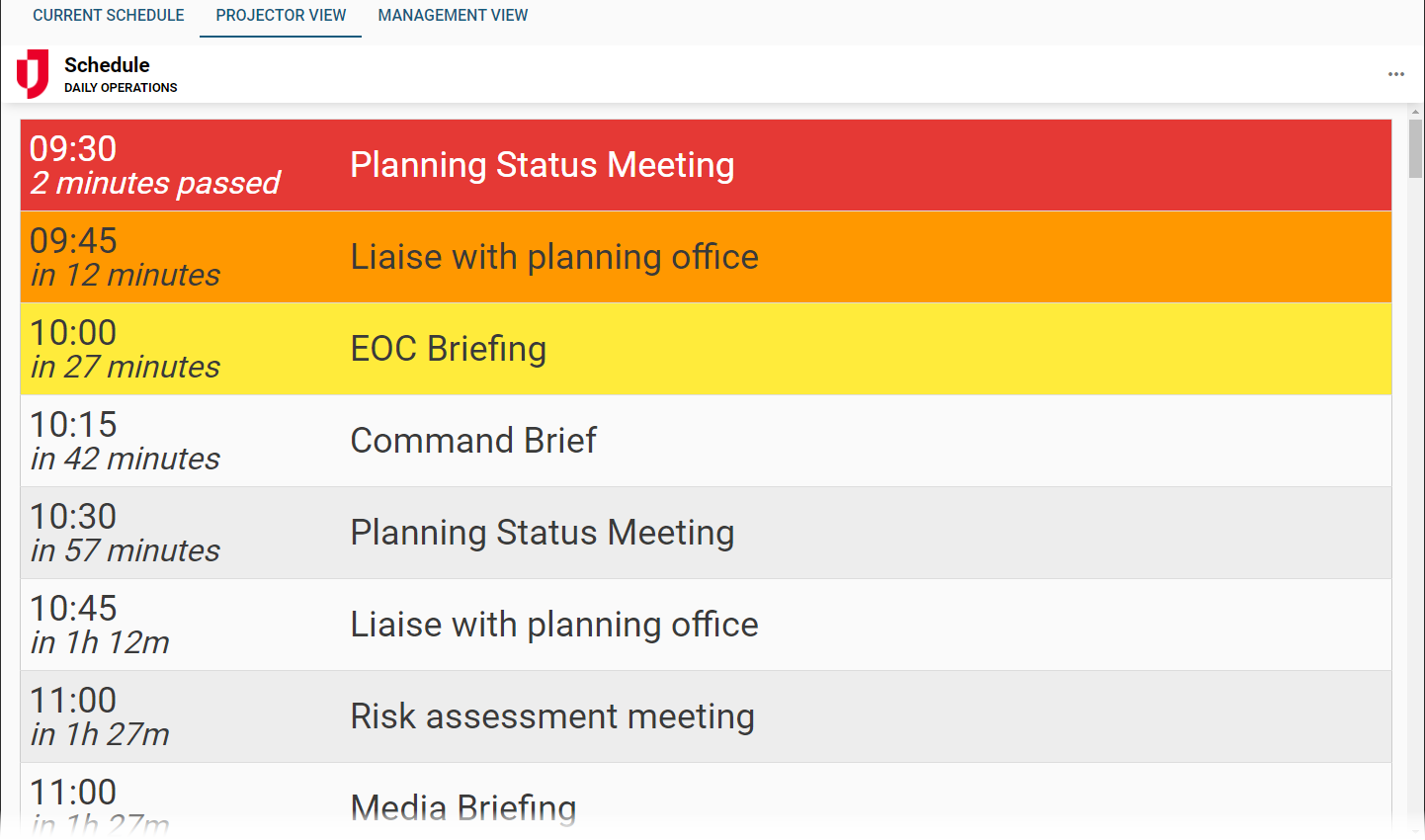The width and height of the screenshot is (1425, 840).
Task: Click the Command Brief schedule entry
Action: tap(706, 441)
